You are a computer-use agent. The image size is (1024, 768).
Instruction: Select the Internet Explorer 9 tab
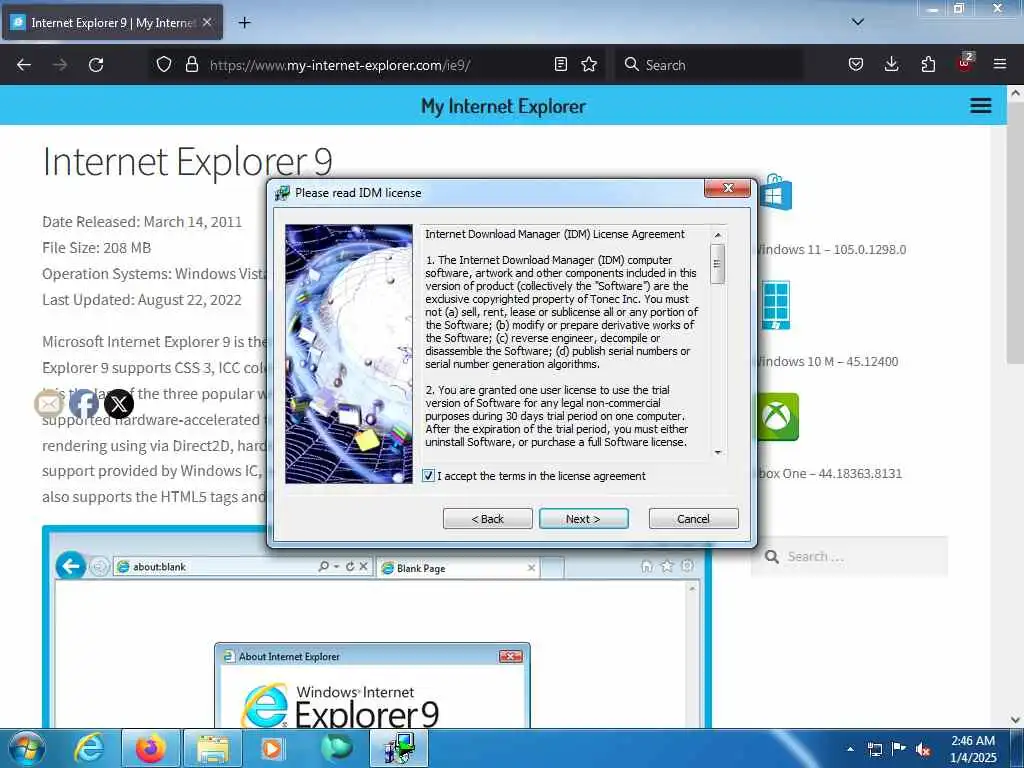coord(112,23)
